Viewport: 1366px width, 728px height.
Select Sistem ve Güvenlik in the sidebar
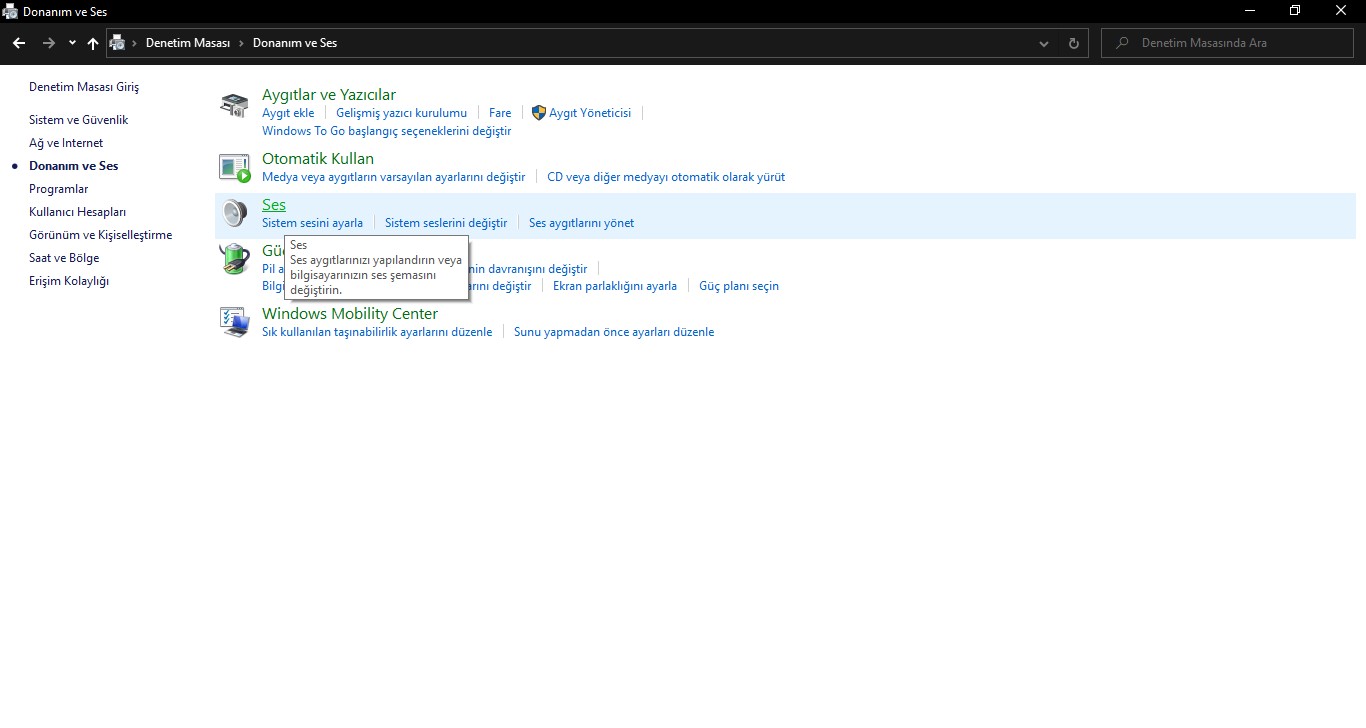pos(78,120)
